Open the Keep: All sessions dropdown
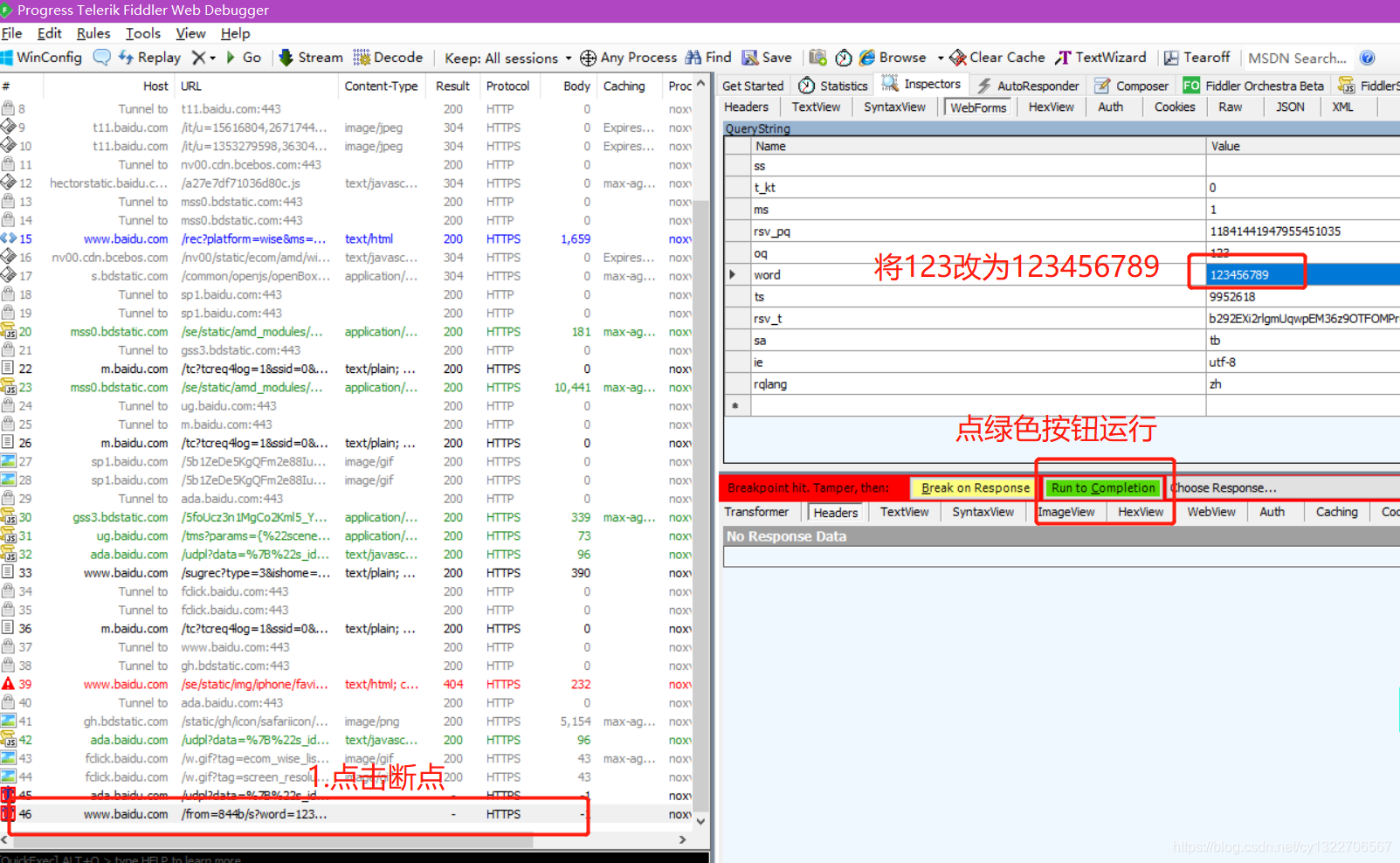This screenshot has width=1400, height=863. click(x=507, y=58)
